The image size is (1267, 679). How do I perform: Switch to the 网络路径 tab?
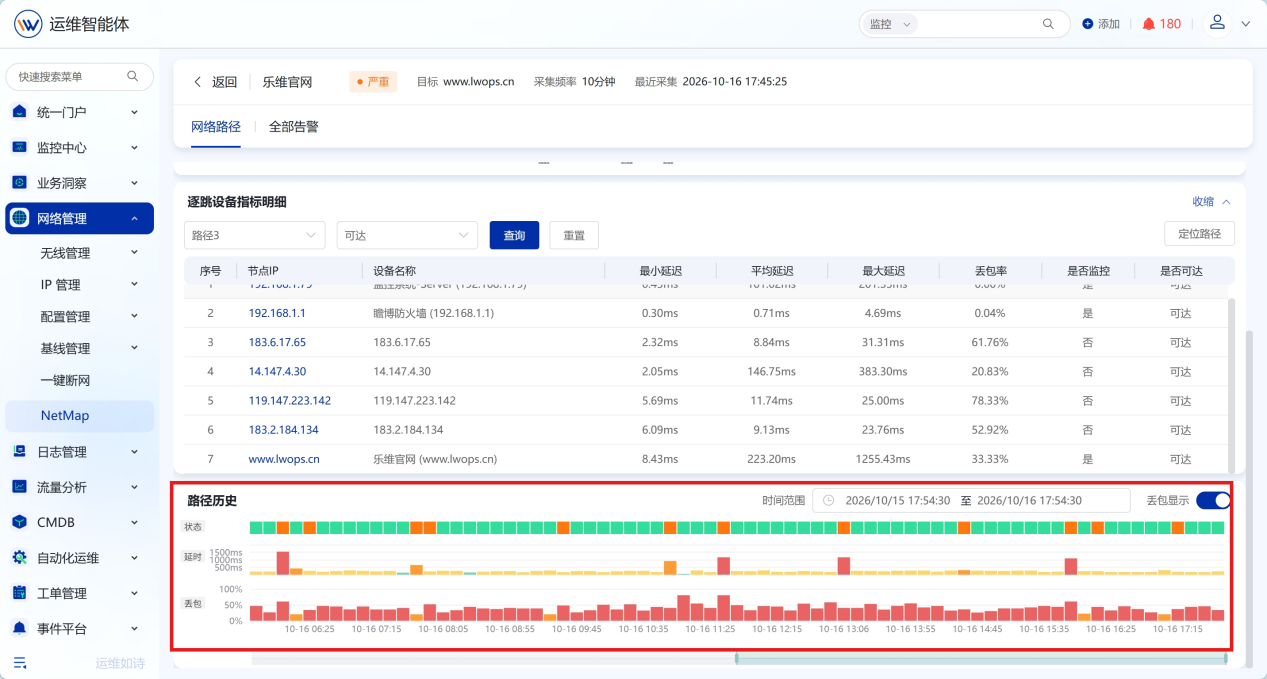[x=216, y=127]
